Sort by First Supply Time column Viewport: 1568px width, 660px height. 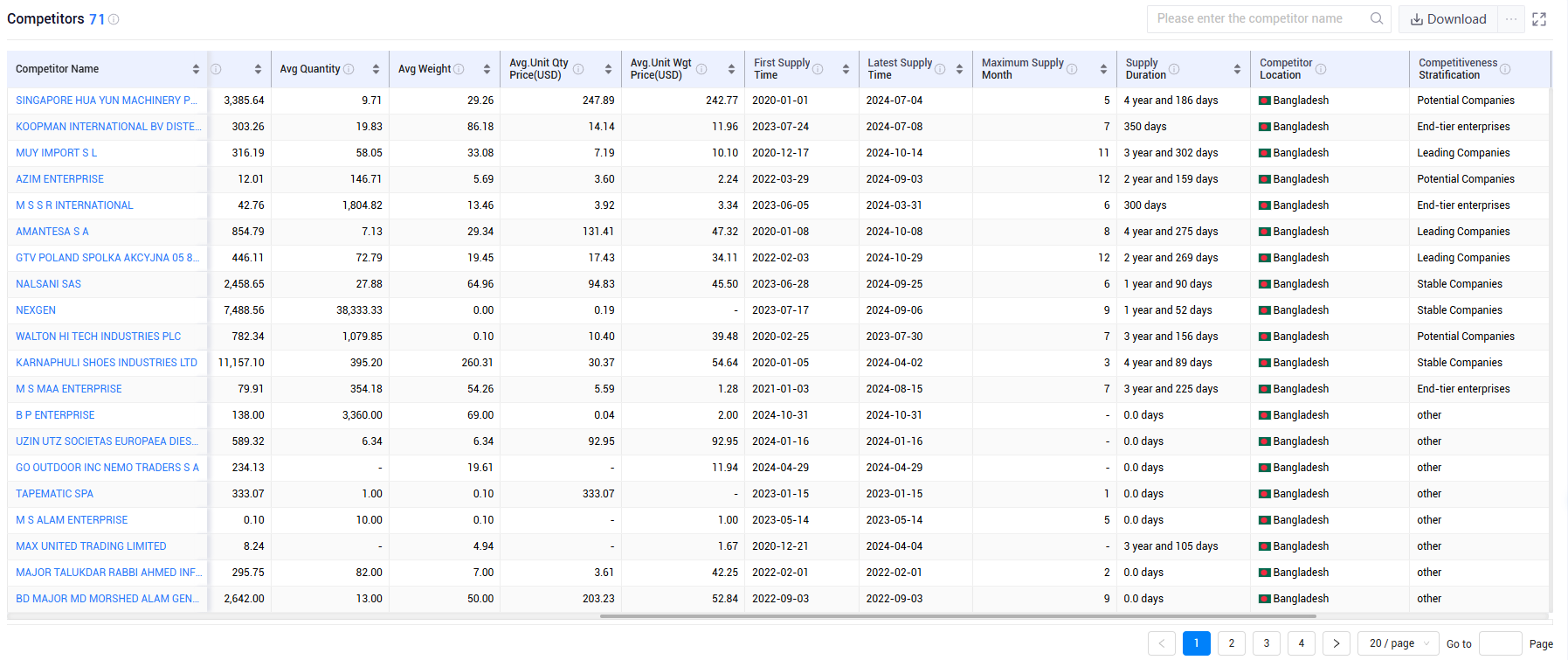click(x=846, y=69)
